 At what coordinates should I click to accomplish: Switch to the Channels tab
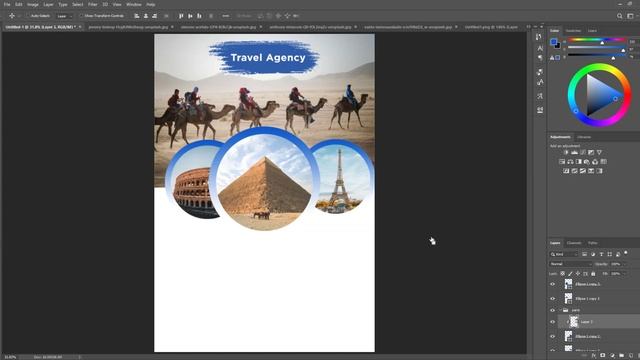click(574, 243)
